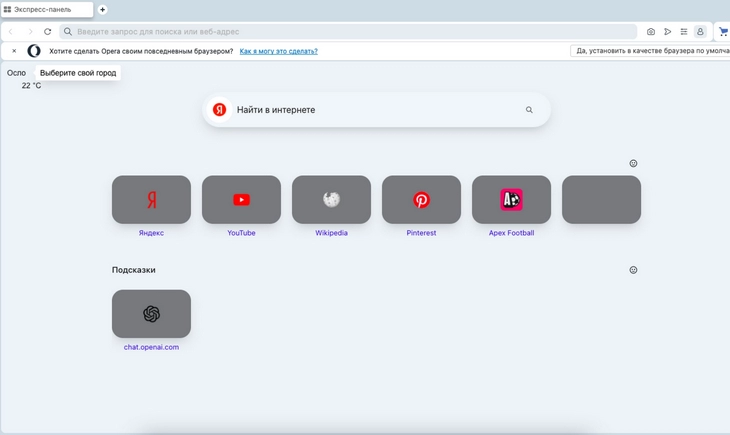
Task: Click the Apex Football link label
Action: [x=511, y=233]
